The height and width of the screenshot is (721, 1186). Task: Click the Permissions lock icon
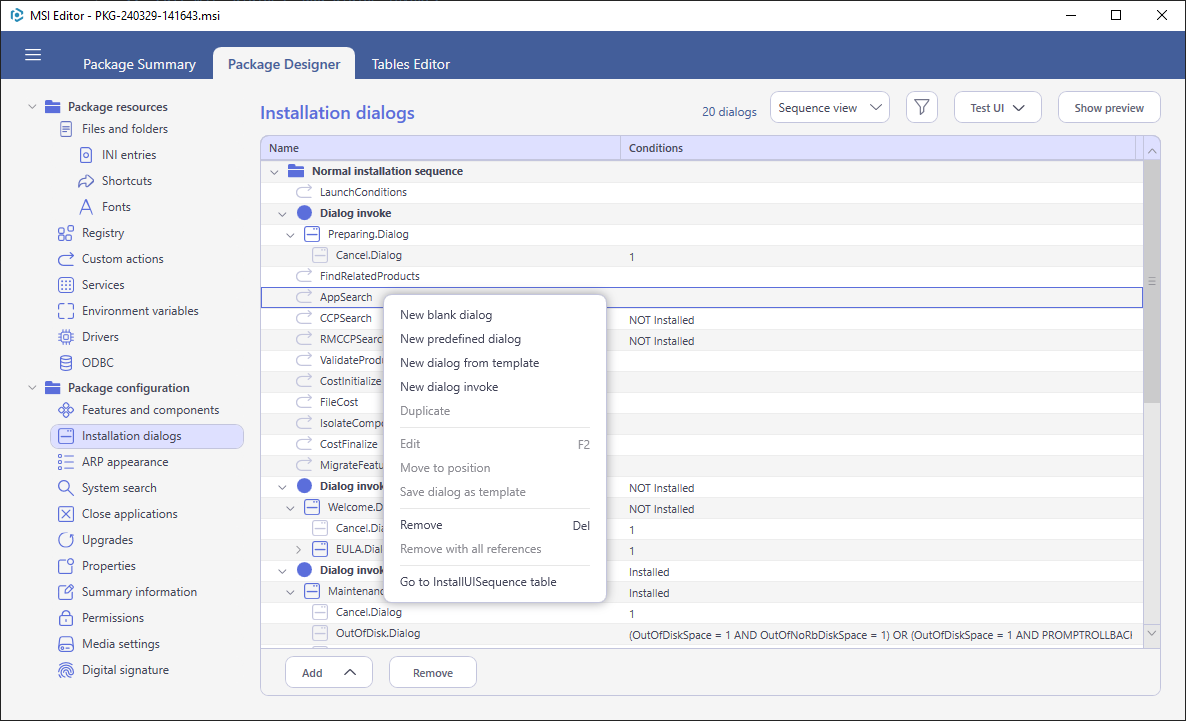point(66,618)
